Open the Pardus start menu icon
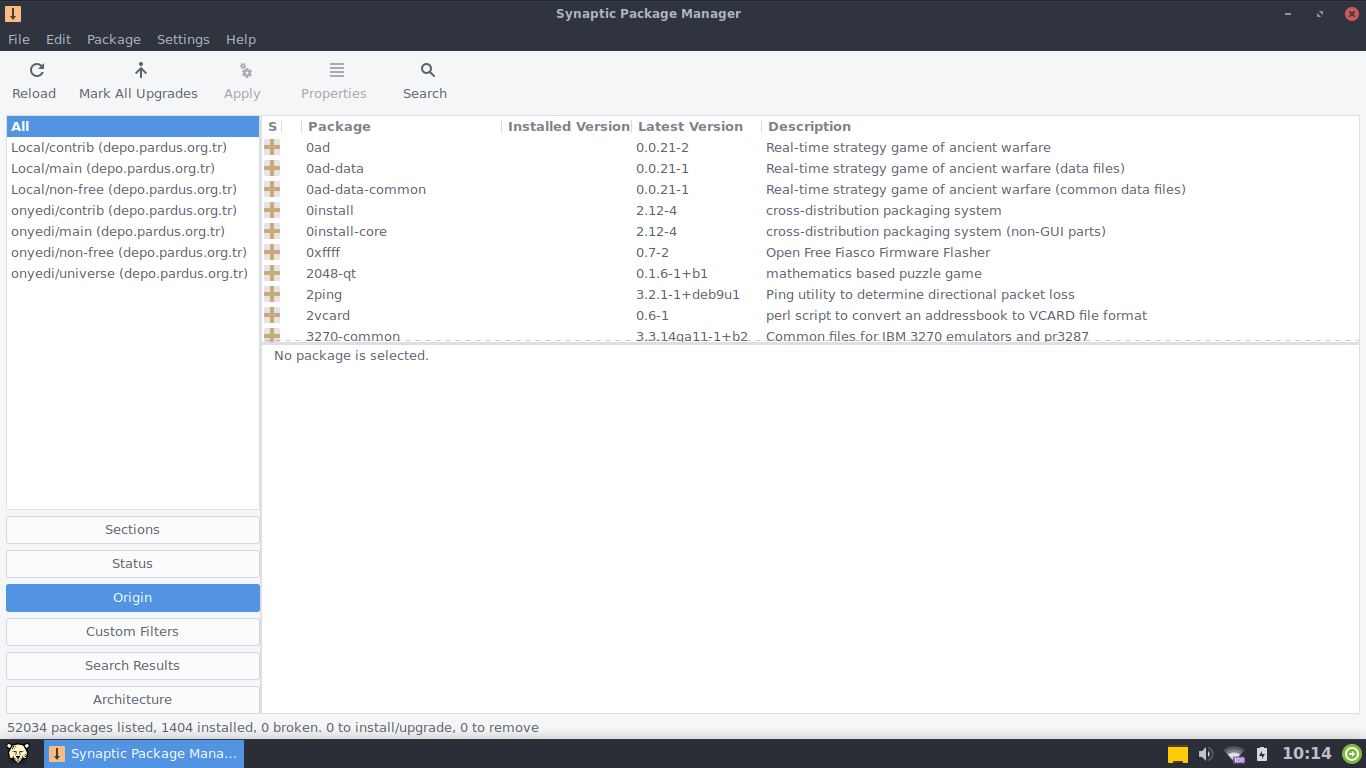The height and width of the screenshot is (768, 1366). (x=19, y=754)
